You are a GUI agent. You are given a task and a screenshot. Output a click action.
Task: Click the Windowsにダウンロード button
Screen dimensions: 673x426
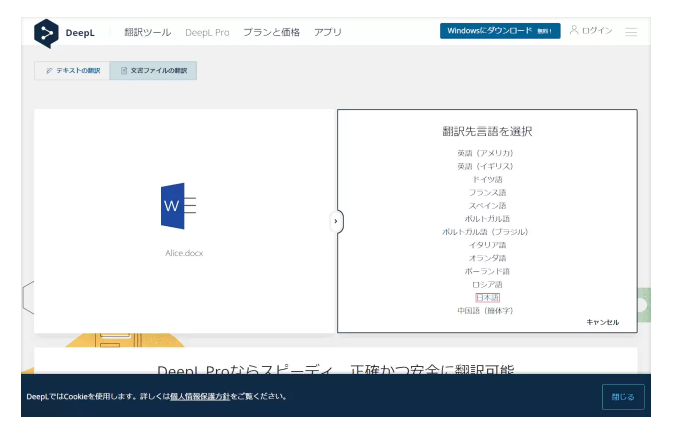[499, 31]
